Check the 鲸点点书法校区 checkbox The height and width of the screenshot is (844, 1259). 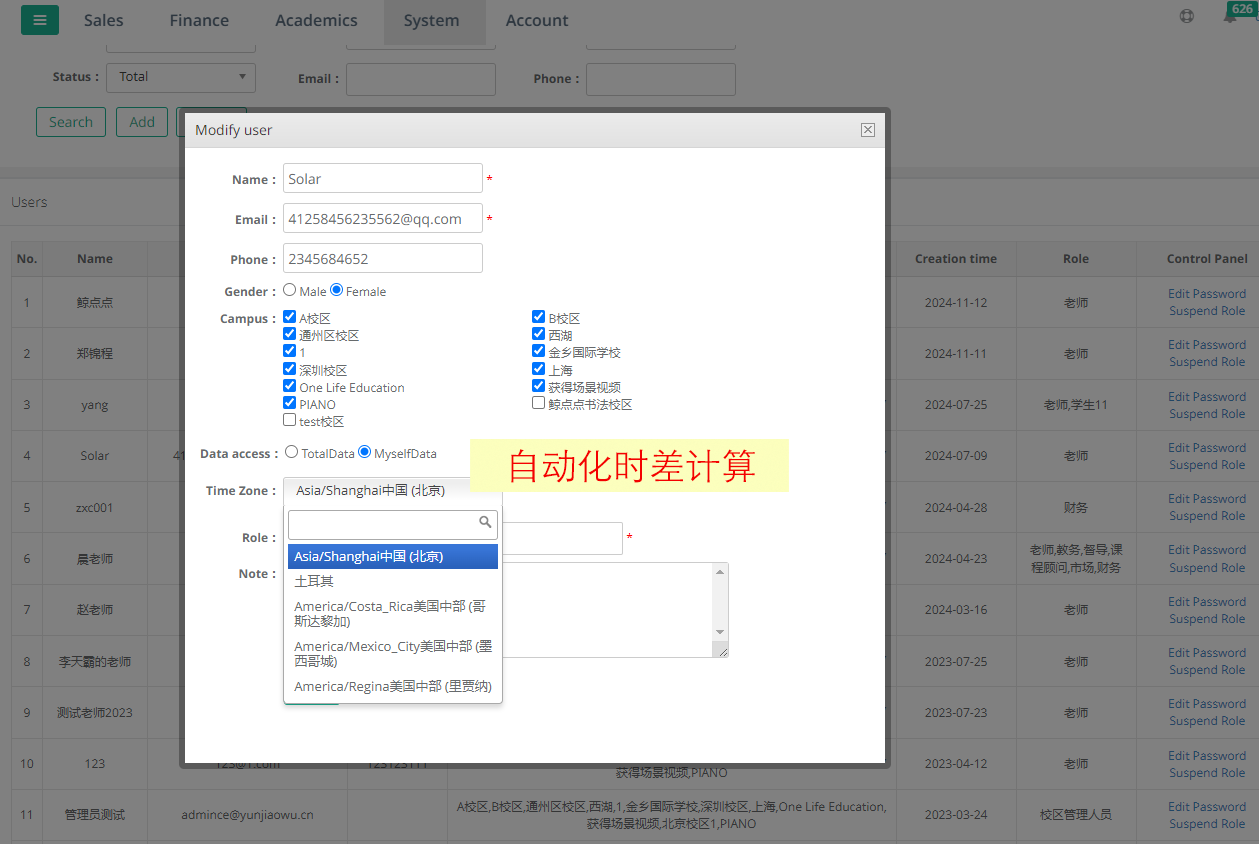click(x=539, y=404)
